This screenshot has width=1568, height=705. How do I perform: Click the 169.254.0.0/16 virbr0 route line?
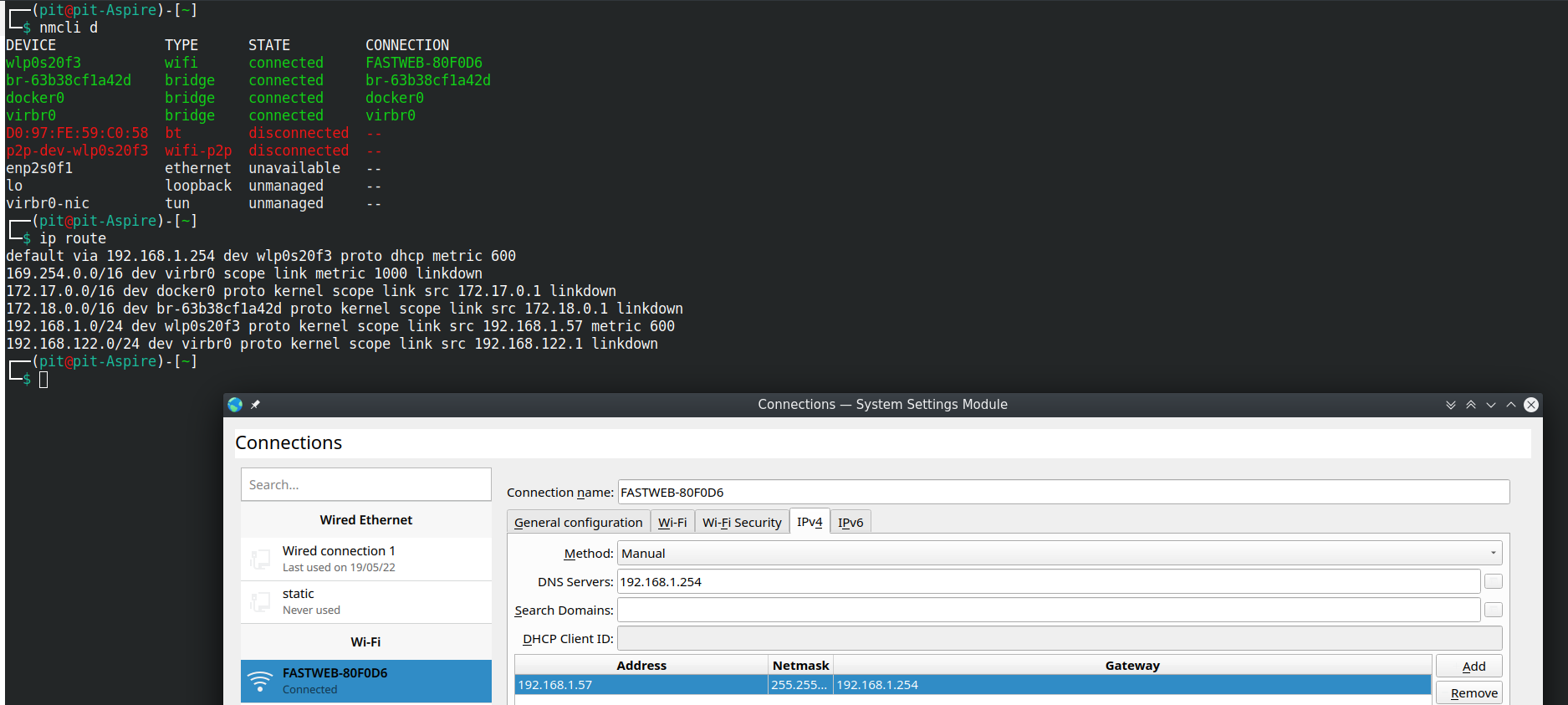(x=244, y=273)
